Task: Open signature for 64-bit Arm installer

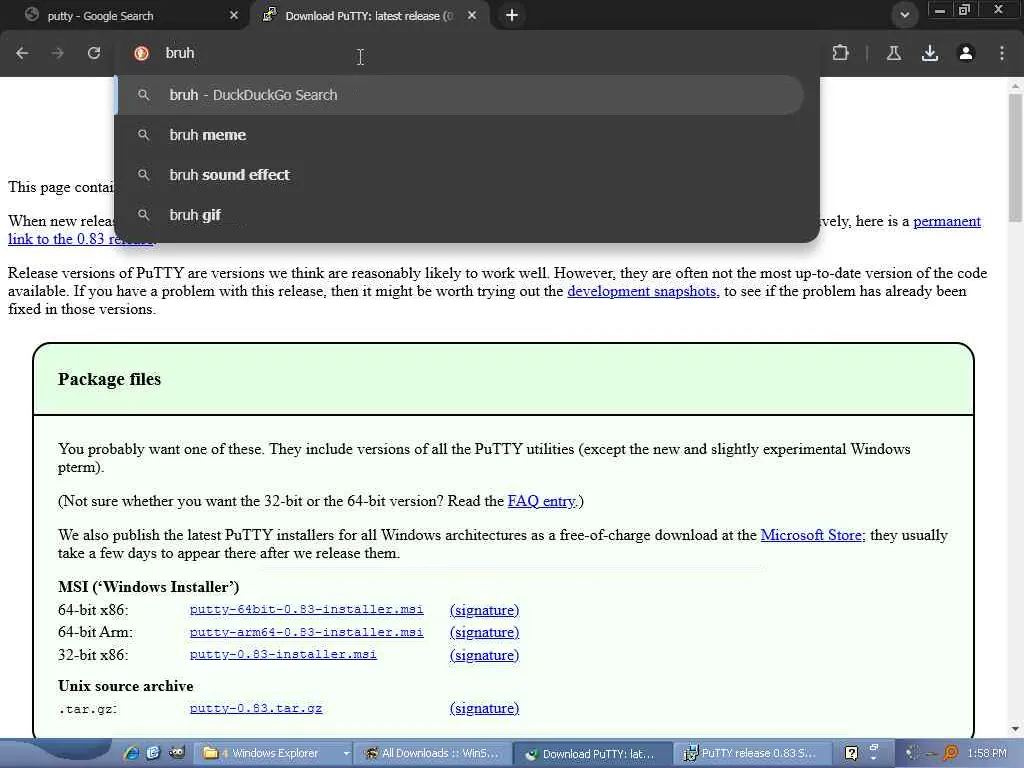Action: tap(485, 632)
